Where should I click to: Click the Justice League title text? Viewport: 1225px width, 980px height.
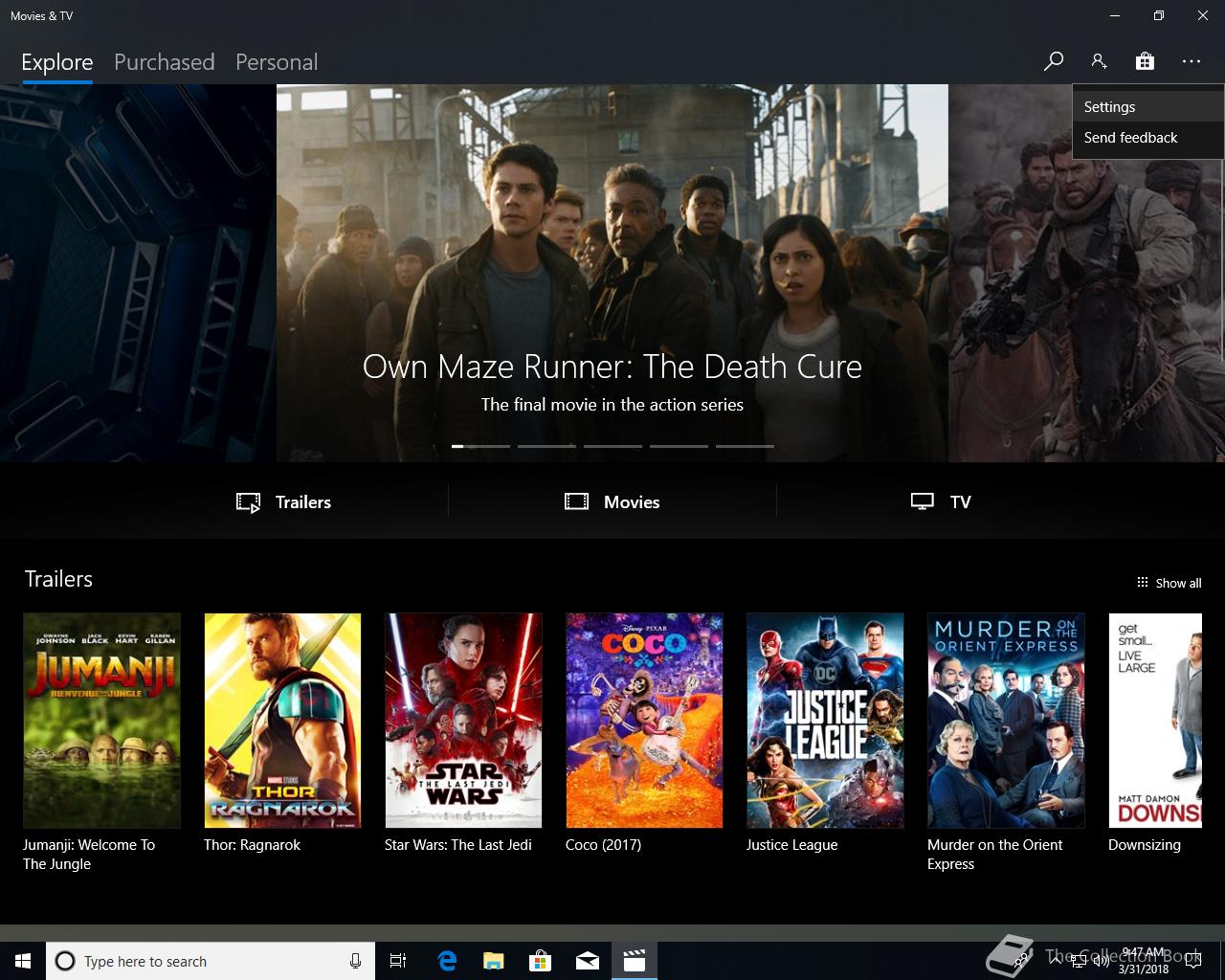point(791,845)
